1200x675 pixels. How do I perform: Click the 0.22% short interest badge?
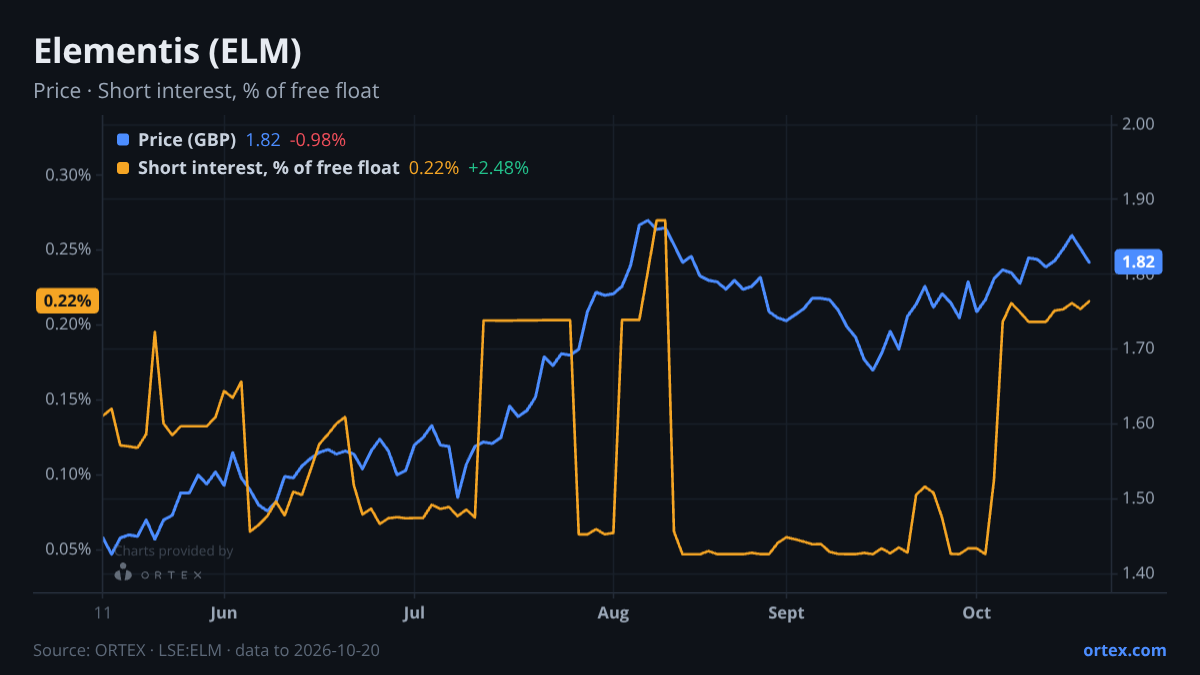(x=67, y=300)
